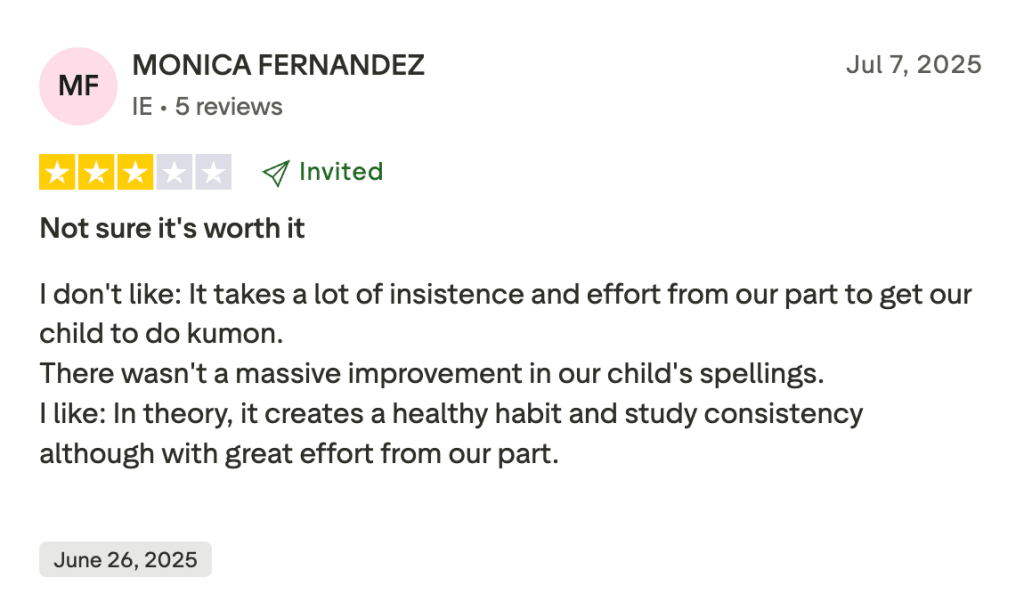Select the second rating star

pos(96,171)
